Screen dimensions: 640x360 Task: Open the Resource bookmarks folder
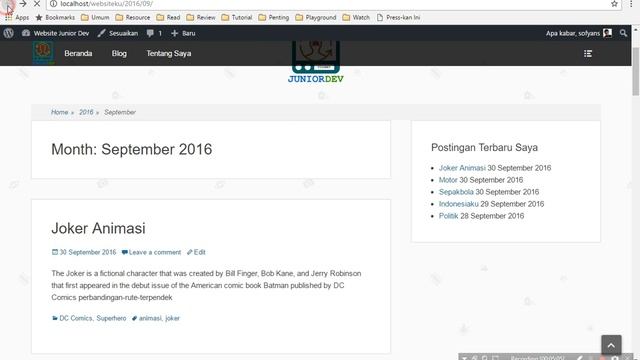pyautogui.click(x=133, y=18)
